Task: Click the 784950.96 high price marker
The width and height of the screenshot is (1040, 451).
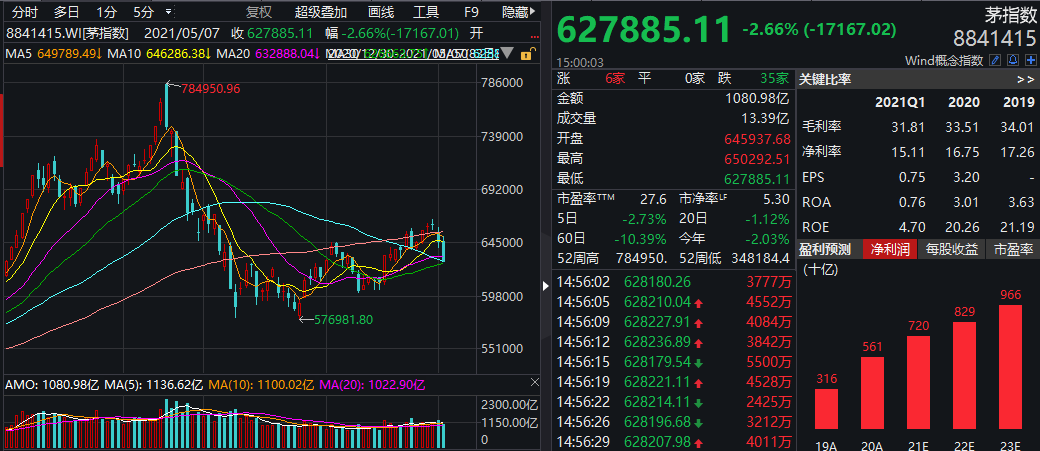Action: [x=211, y=88]
